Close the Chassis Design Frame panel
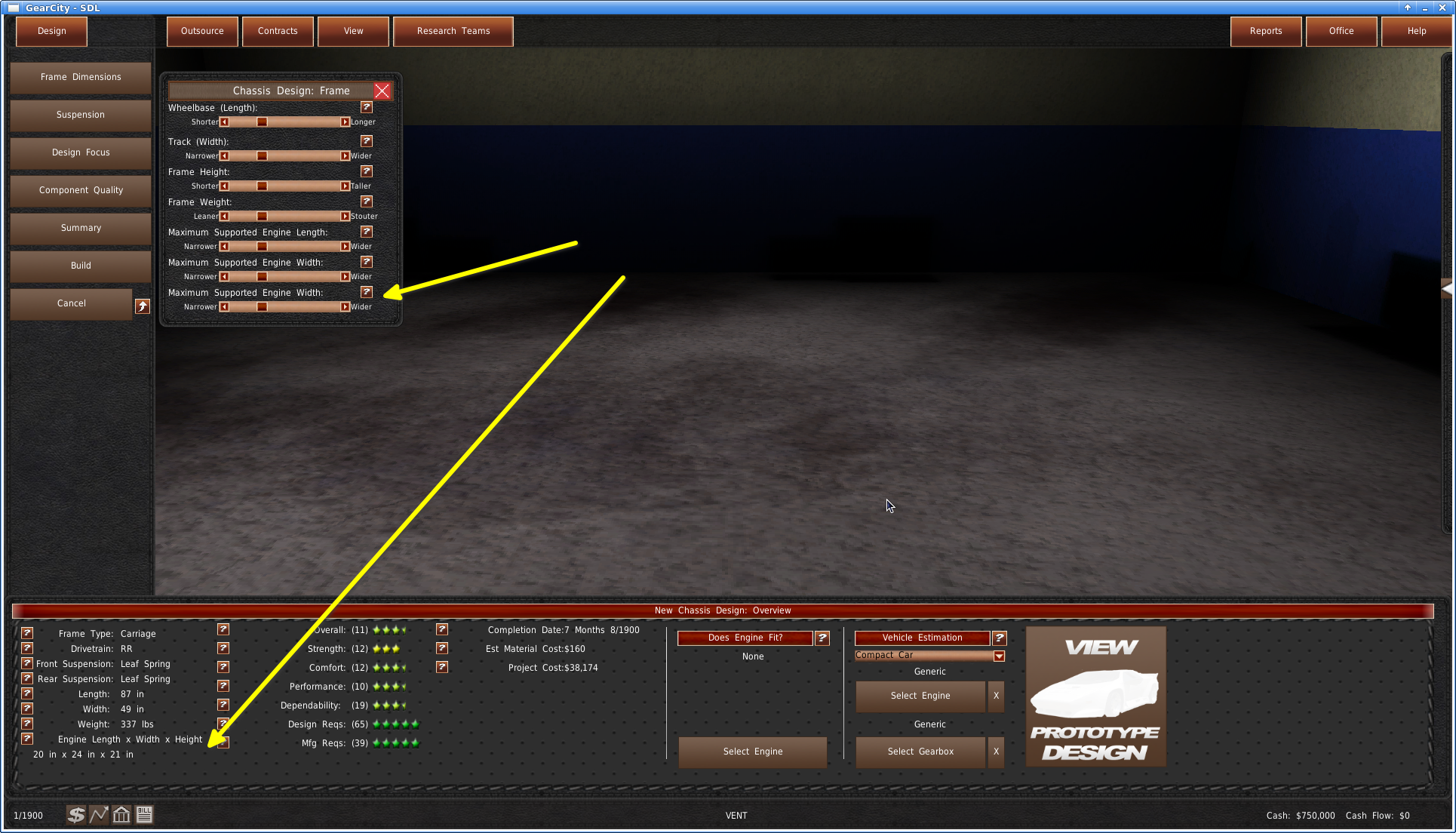Screen dimensions: 1456x833 coord(382,91)
